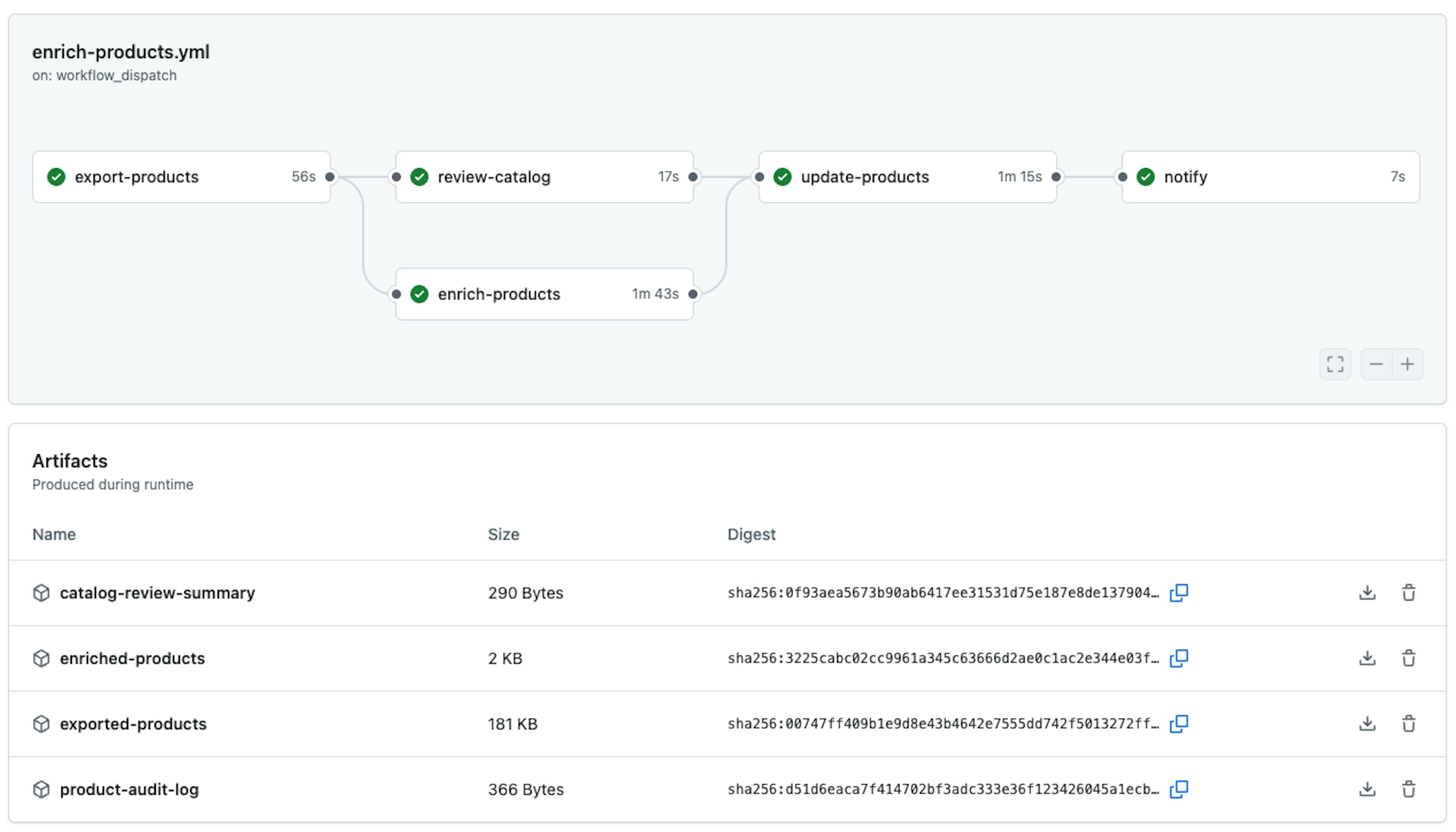Zoom out the workflow graph
The height and width of the screenshot is (832, 1456).
click(x=1376, y=364)
